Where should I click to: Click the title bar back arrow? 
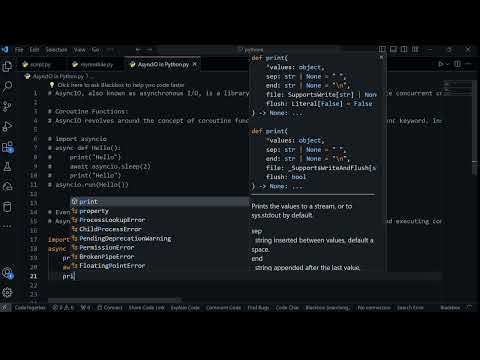[x=138, y=50]
